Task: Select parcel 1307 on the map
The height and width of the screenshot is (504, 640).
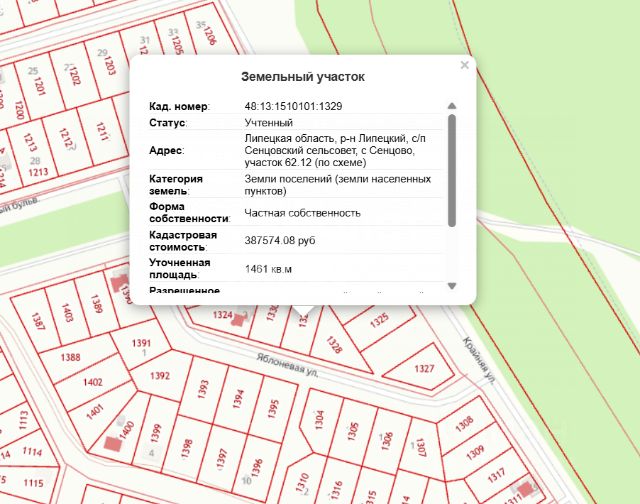Action: click(x=421, y=448)
